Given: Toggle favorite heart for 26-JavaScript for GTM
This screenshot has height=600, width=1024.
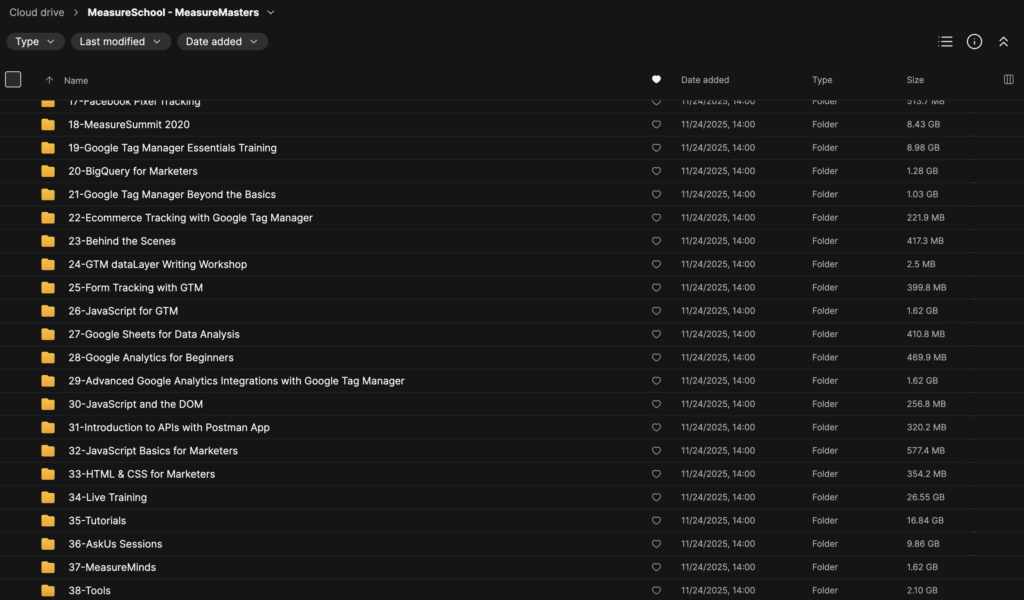Looking at the screenshot, I should [x=656, y=311].
